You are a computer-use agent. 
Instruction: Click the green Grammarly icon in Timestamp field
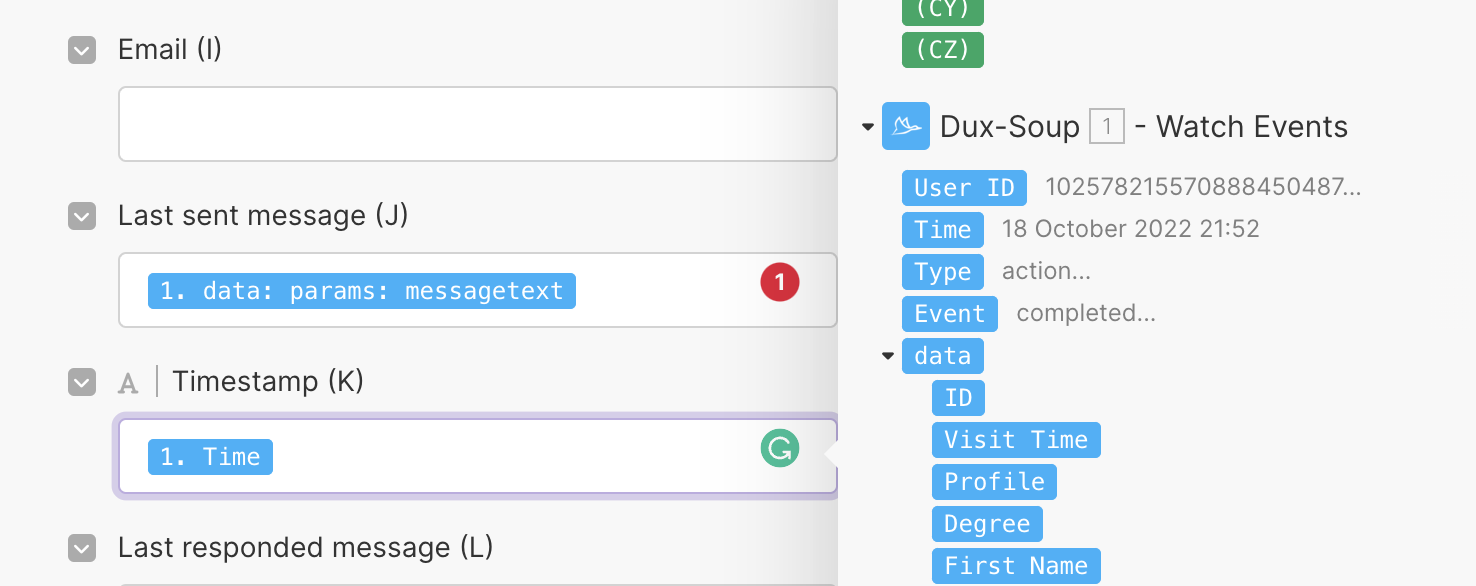(779, 448)
